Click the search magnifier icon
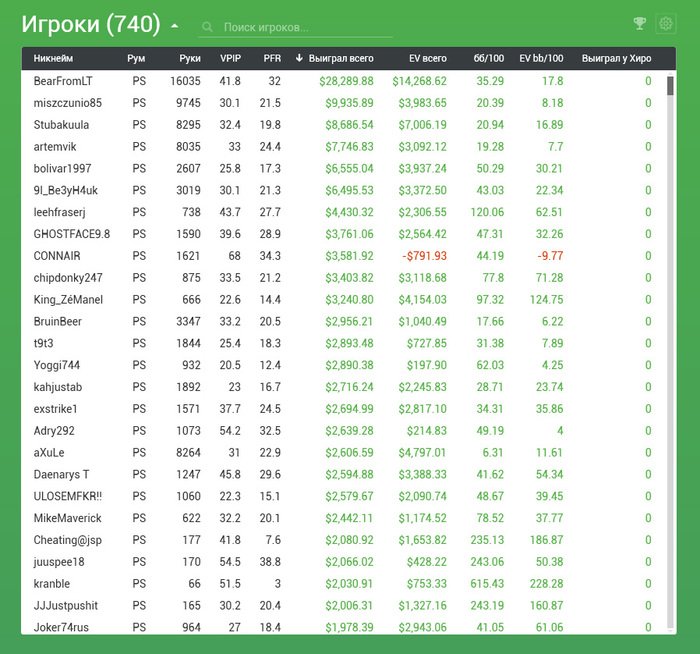Screen dimensions: 700x654 pos(207,27)
